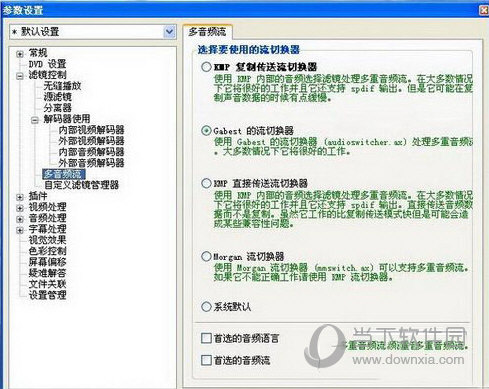Select 文件关联 in the tree

(x=47, y=284)
